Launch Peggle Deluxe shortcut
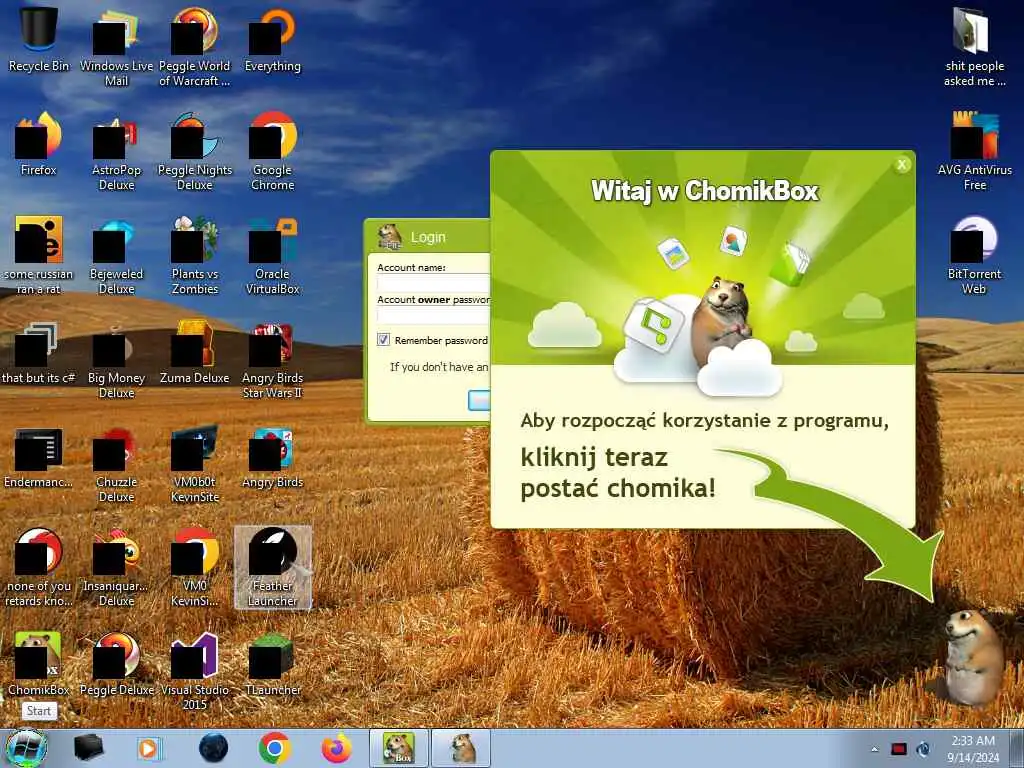The height and width of the screenshot is (768, 1024). 116,663
